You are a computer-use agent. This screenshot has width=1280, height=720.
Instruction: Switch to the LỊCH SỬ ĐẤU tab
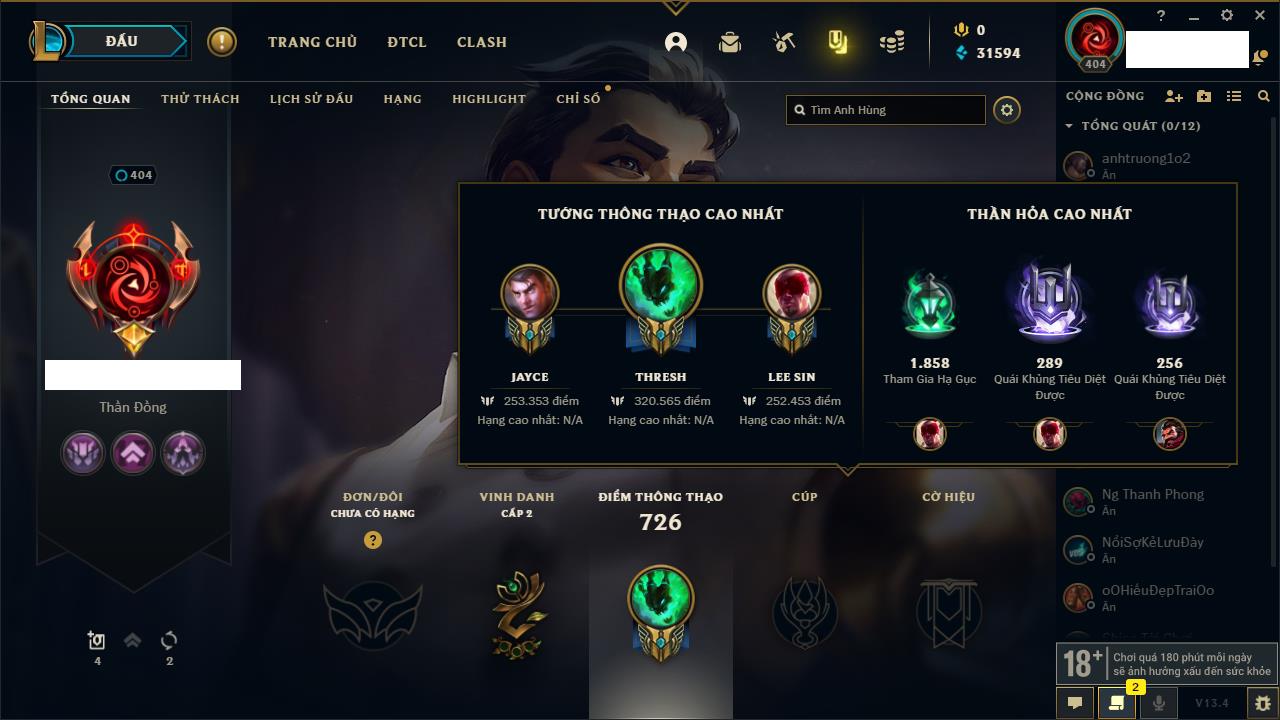point(311,99)
